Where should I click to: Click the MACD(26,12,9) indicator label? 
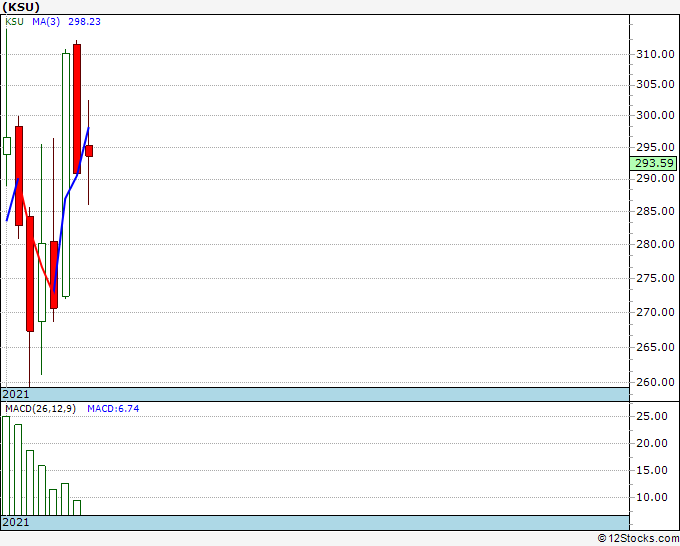click(x=40, y=409)
